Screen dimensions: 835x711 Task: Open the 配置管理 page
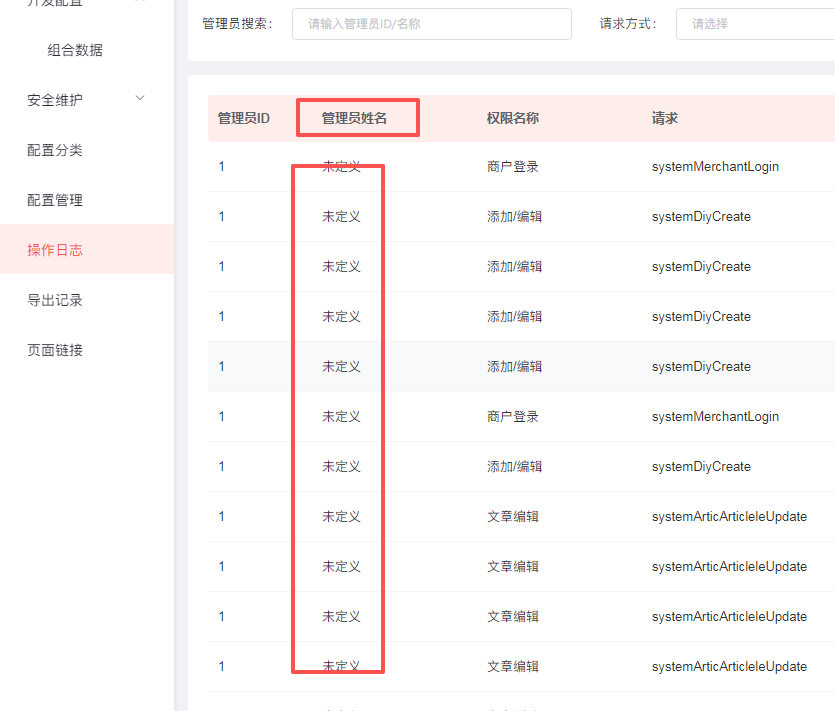tap(55, 200)
